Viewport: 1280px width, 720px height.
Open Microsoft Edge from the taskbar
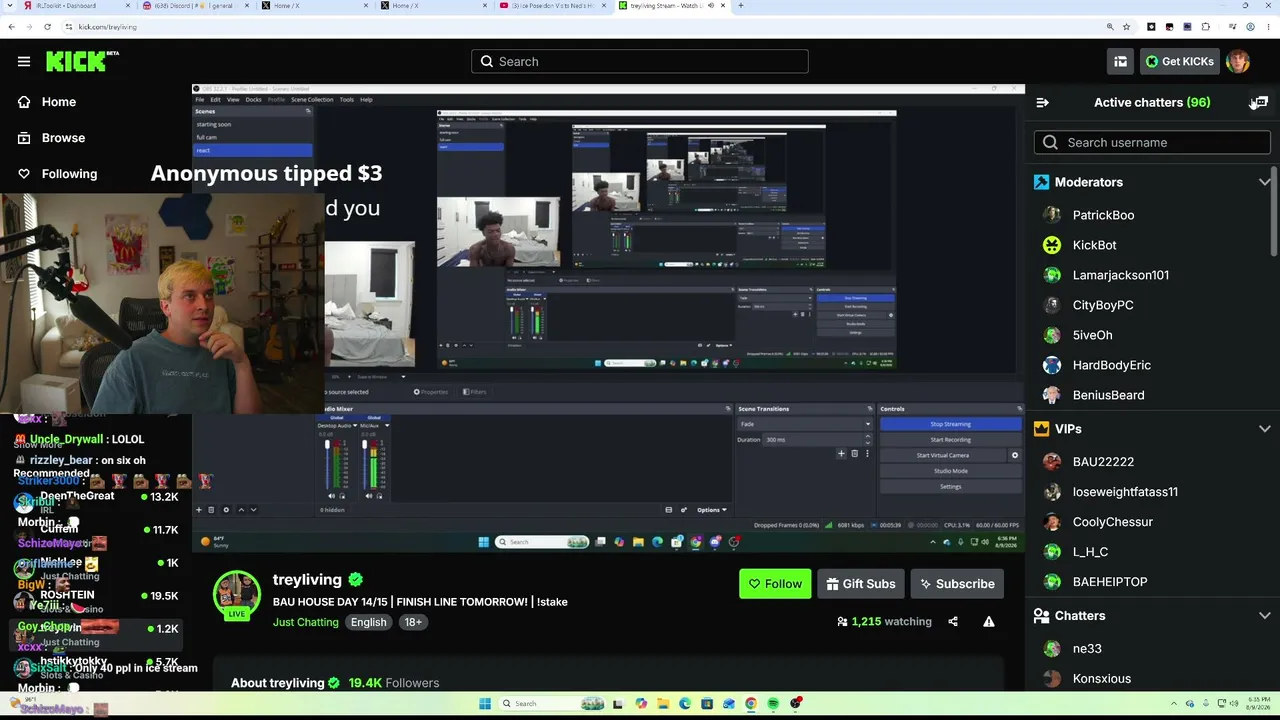coord(685,704)
